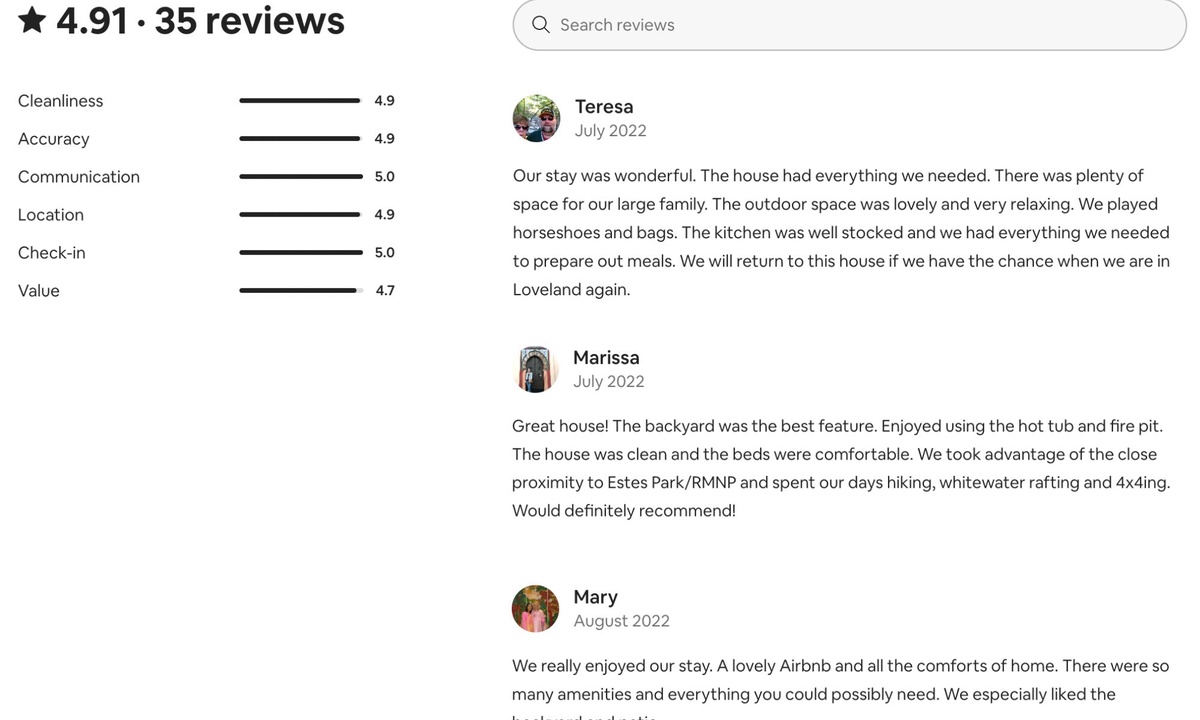The width and height of the screenshot is (1200, 720).
Task: Click Mary's August 2022 review date
Action: click(x=621, y=621)
